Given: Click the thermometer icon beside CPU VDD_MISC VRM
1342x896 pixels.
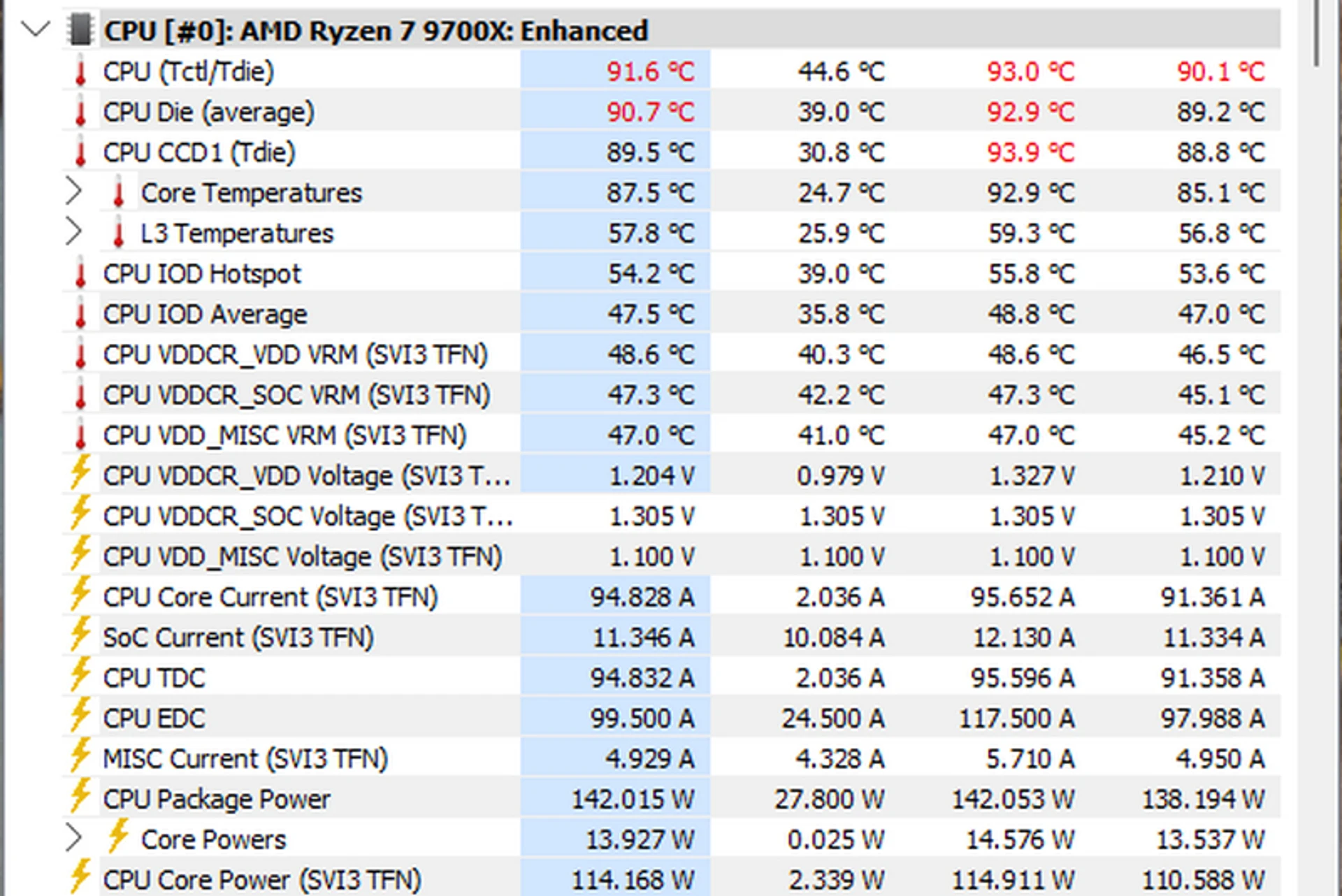Looking at the screenshot, I should pos(80,435).
